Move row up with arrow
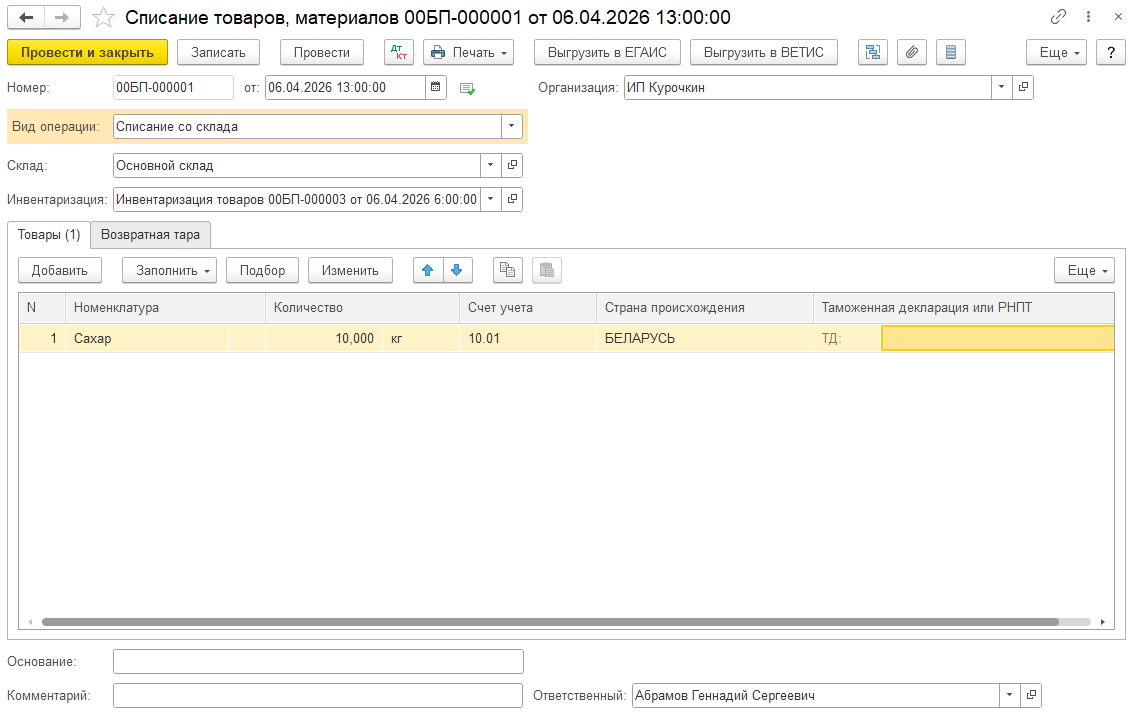 pyautogui.click(x=428, y=270)
